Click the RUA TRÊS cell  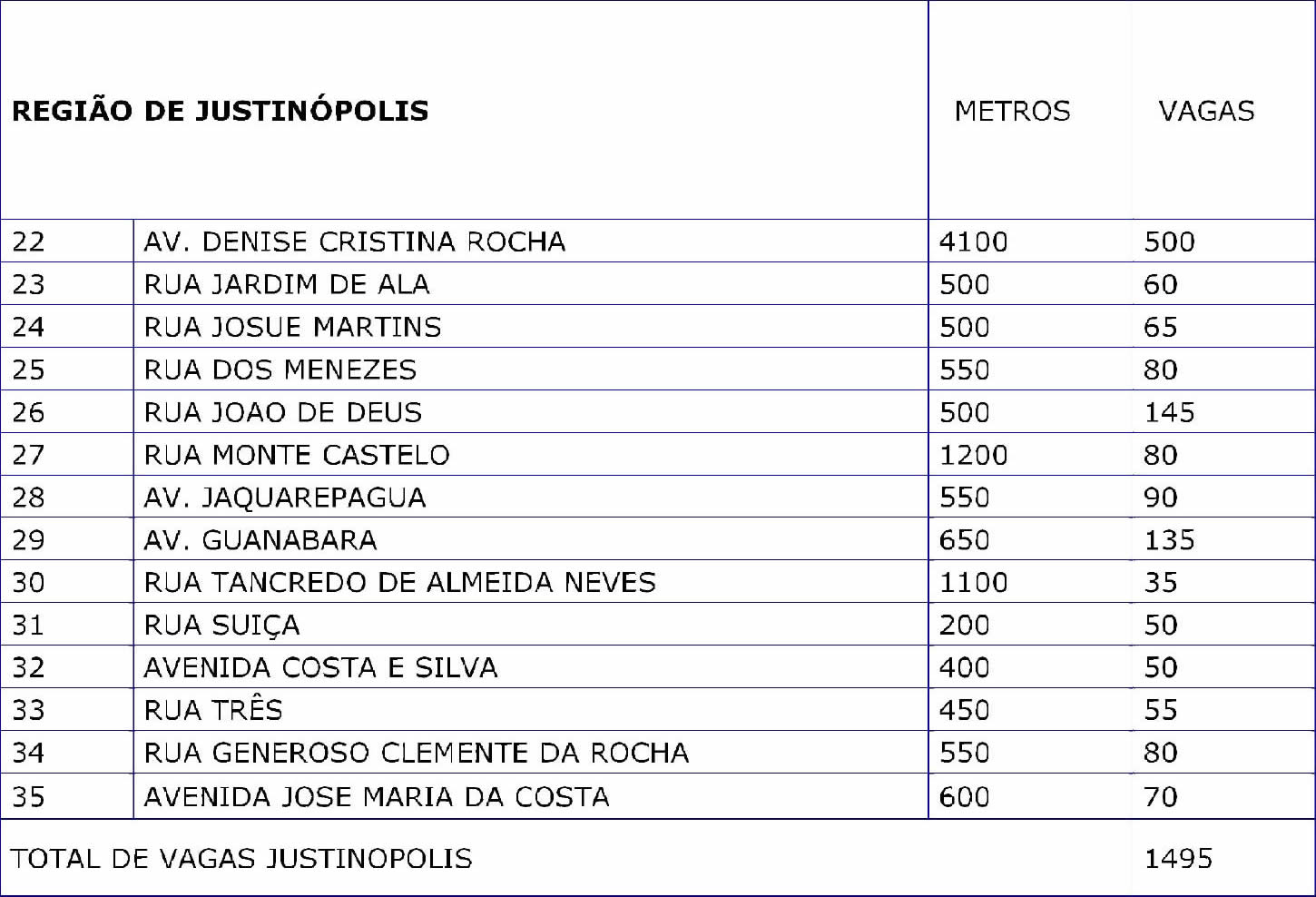point(213,710)
